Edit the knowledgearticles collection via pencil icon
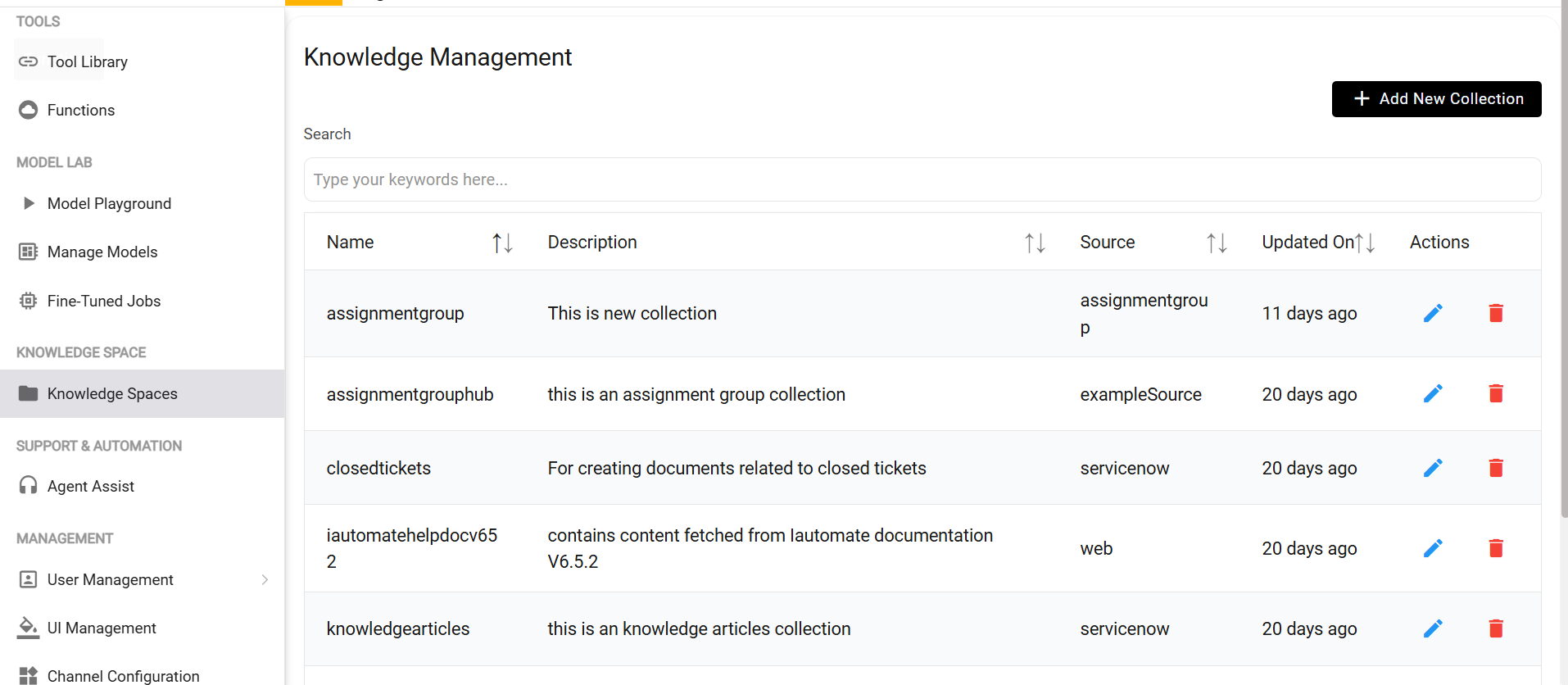Image resolution: width=1568 pixels, height=685 pixels. click(1433, 628)
